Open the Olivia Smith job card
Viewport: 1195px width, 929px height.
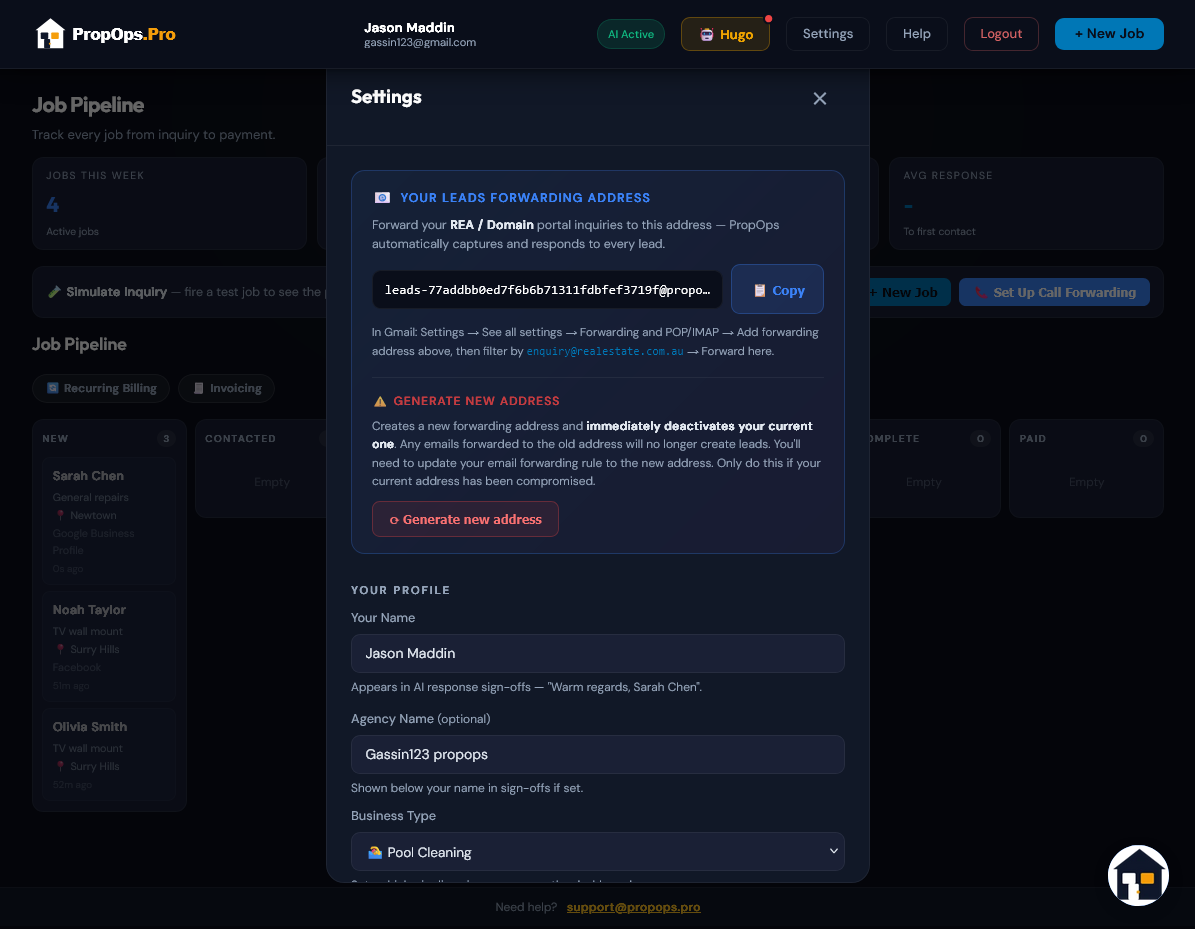(109, 755)
